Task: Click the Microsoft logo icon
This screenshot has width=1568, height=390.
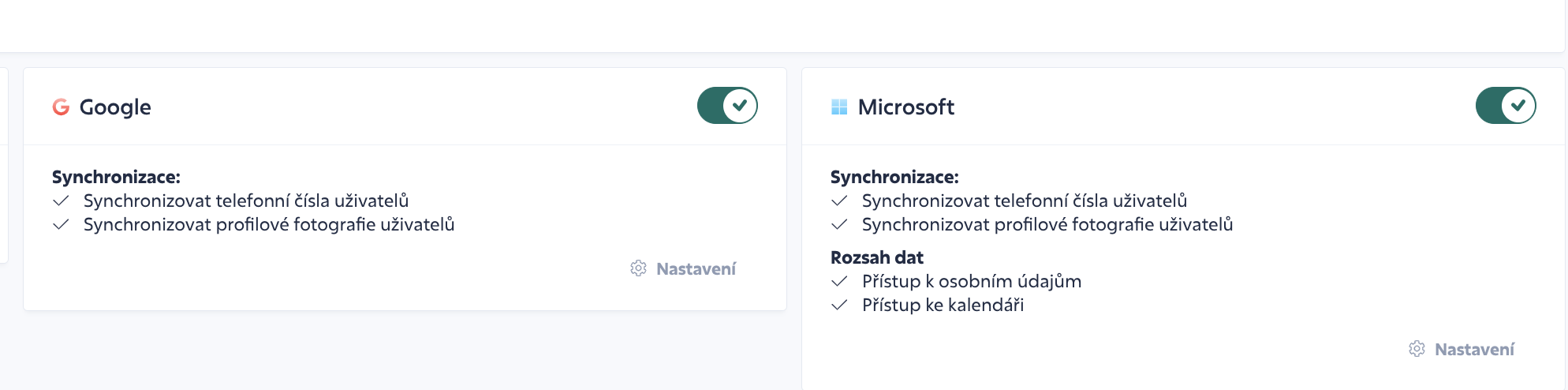Action: coord(839,107)
